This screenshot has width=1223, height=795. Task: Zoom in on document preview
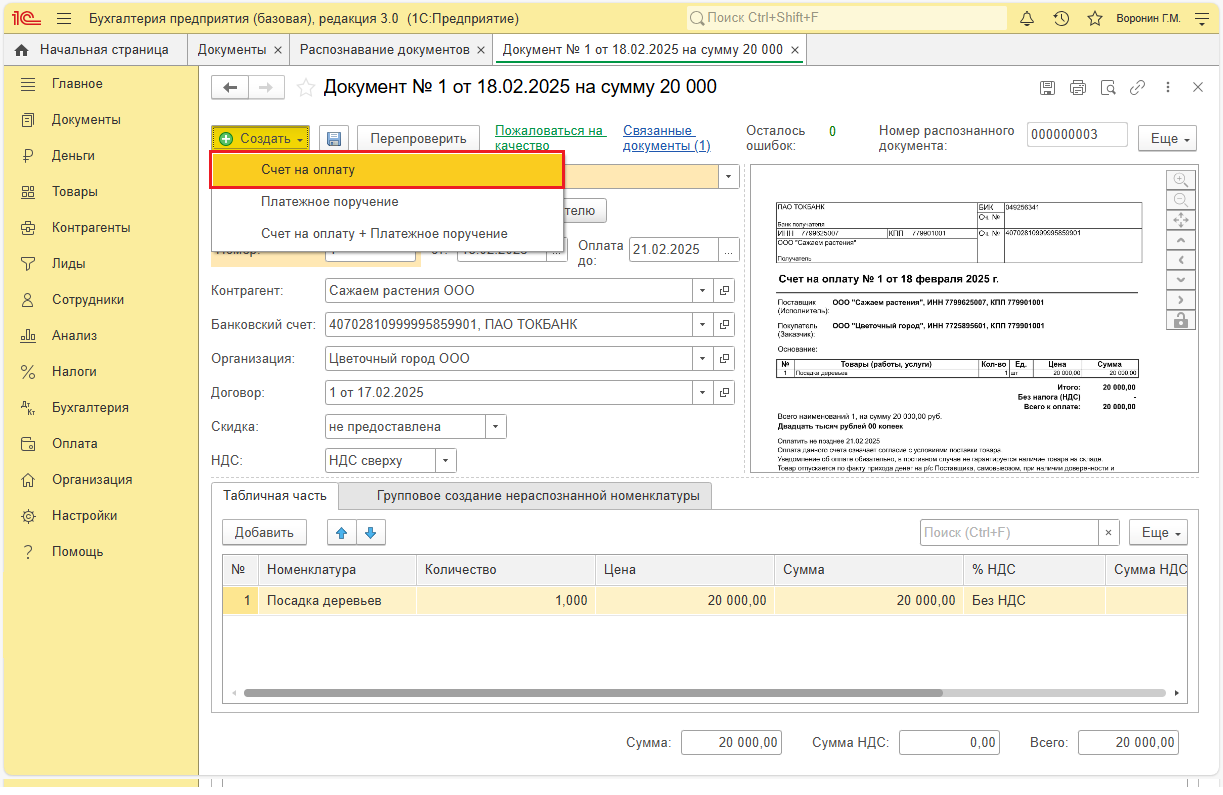click(1180, 180)
